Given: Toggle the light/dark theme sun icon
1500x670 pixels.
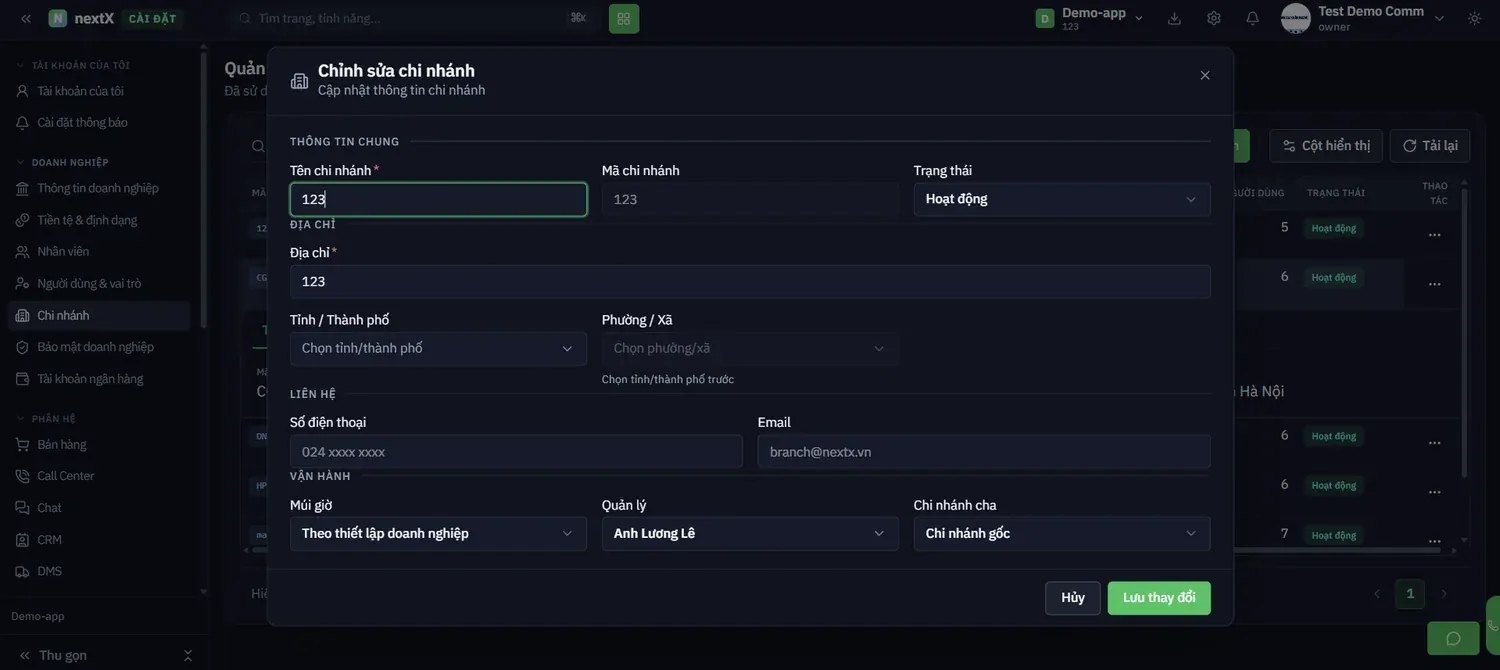Looking at the screenshot, I should [x=1474, y=18].
